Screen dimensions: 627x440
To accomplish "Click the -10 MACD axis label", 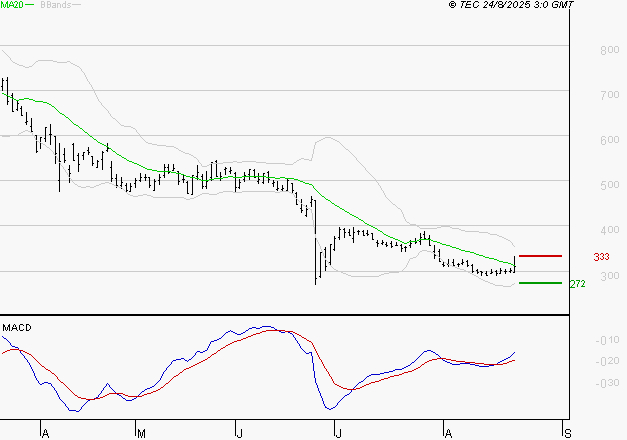I will tap(607, 341).
